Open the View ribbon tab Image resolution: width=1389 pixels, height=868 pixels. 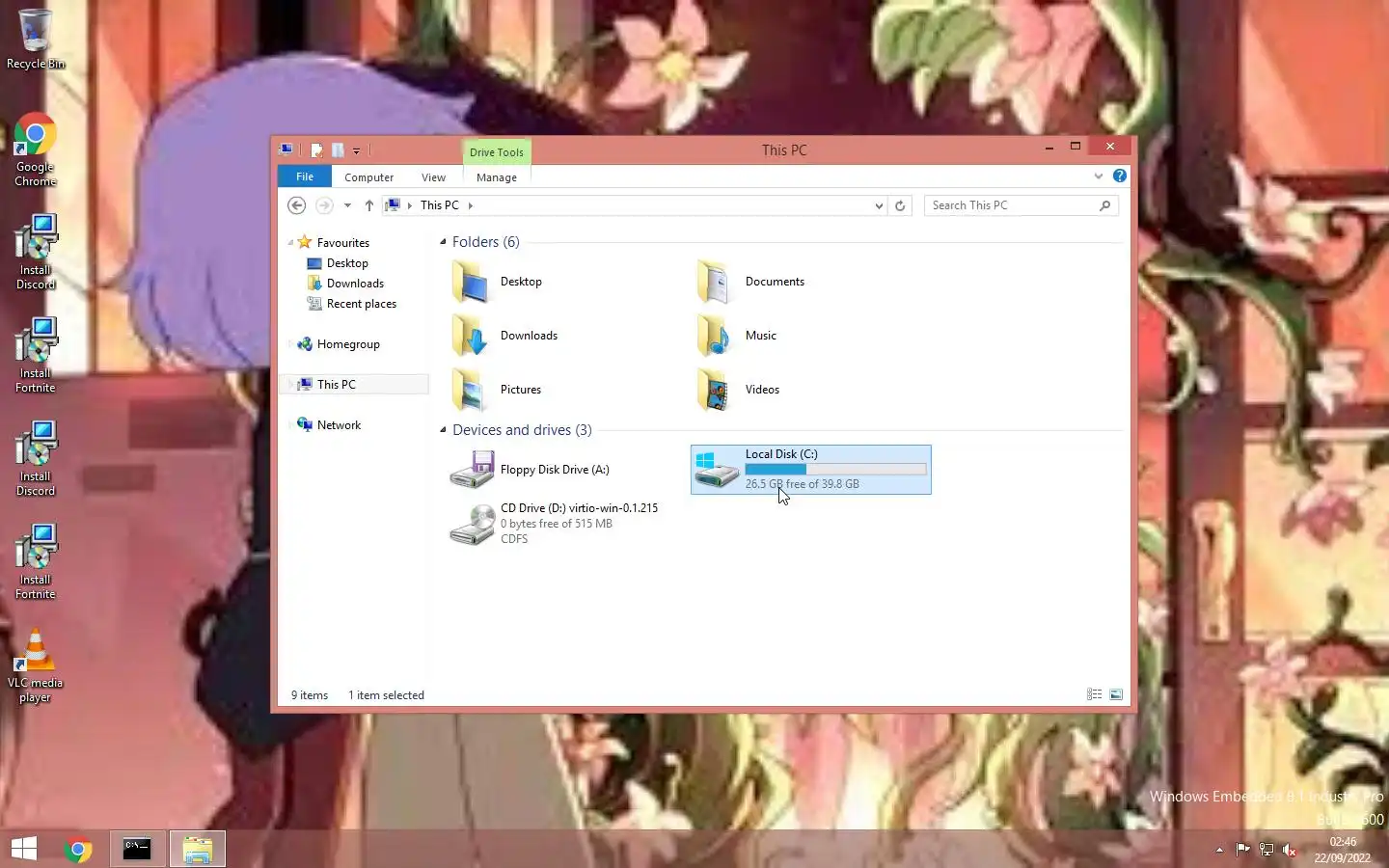pyautogui.click(x=433, y=176)
